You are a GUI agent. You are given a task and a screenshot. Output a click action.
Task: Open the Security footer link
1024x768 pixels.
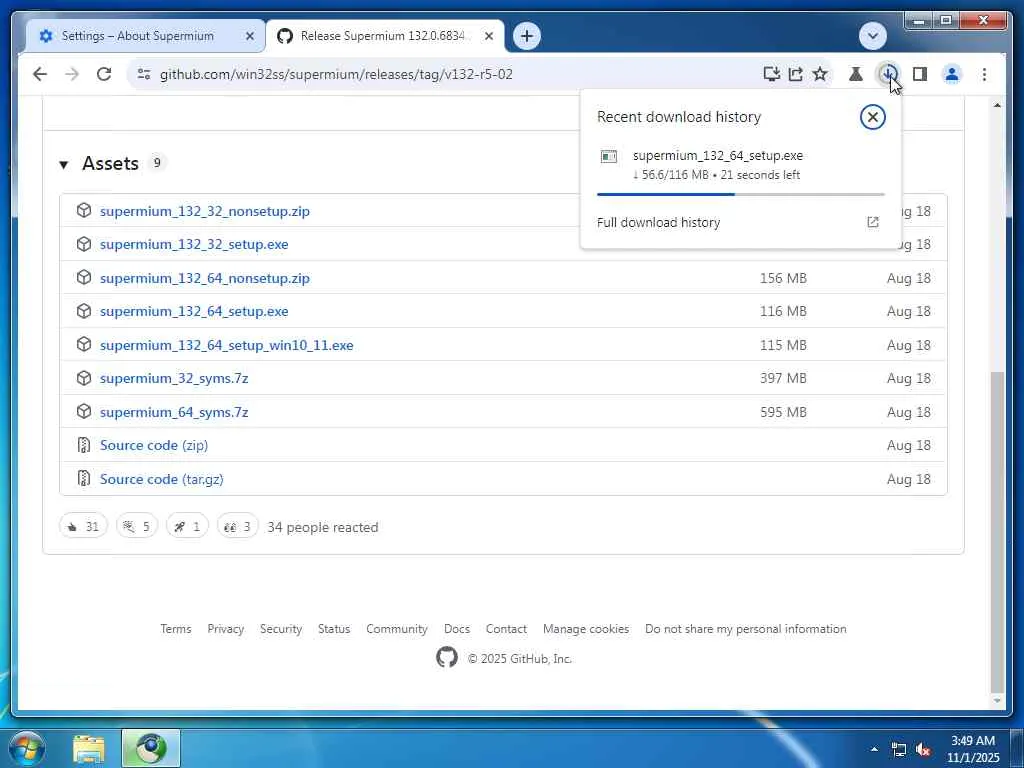tap(281, 629)
